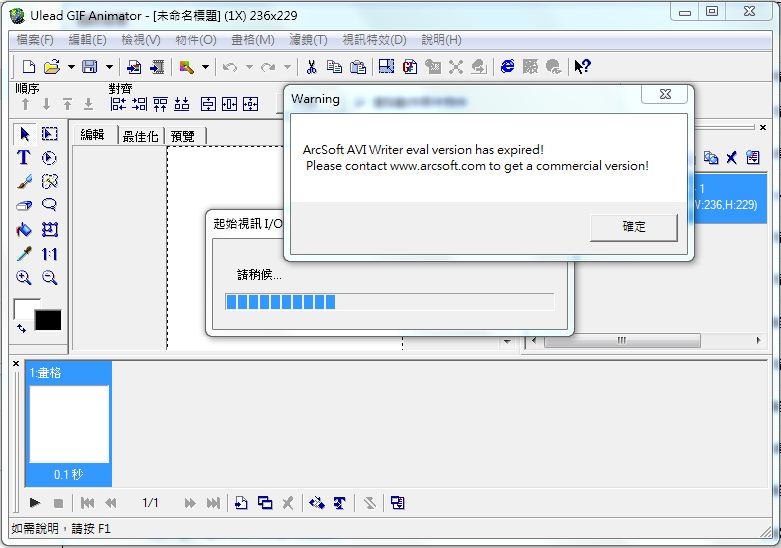Screen dimensions: 781x548
Task: Click the Internet Explorer preview icon
Action: tap(508, 66)
